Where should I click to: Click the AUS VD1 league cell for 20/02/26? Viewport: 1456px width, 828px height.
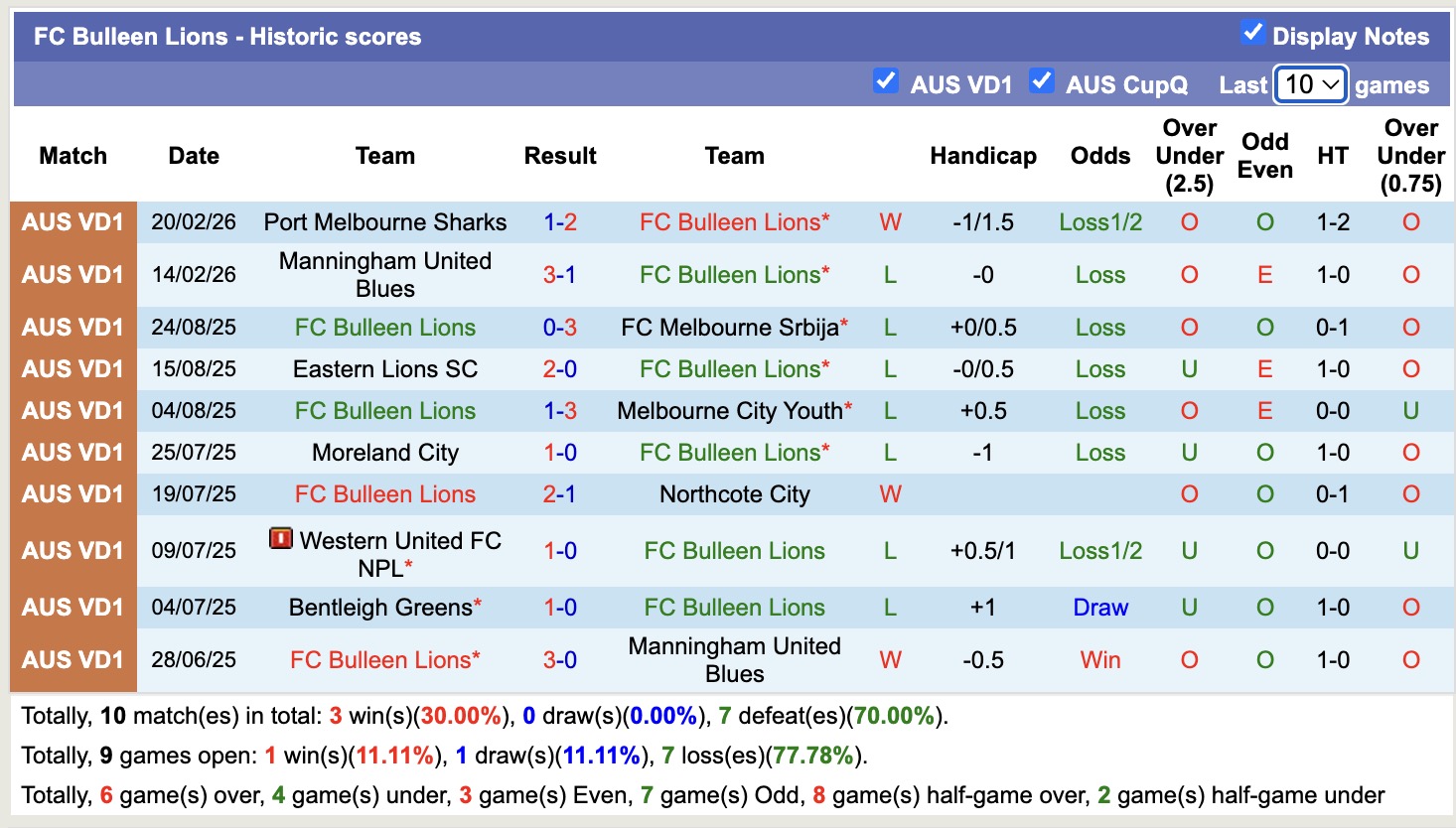click(73, 222)
